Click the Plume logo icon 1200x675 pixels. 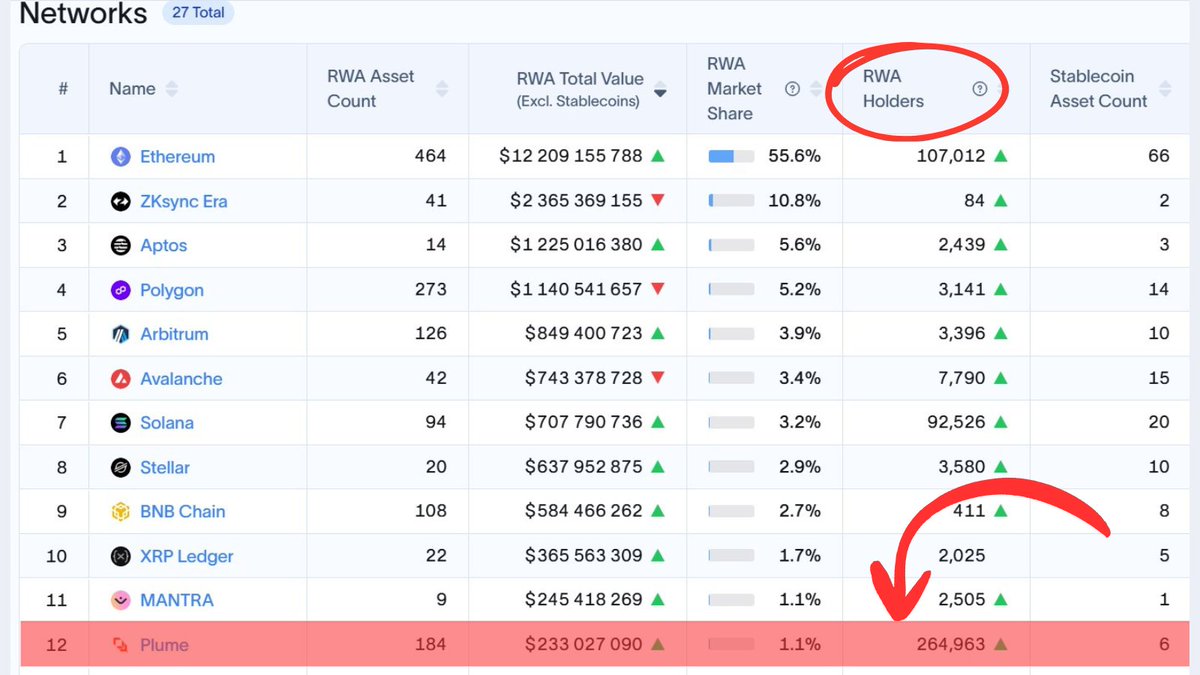coord(121,645)
